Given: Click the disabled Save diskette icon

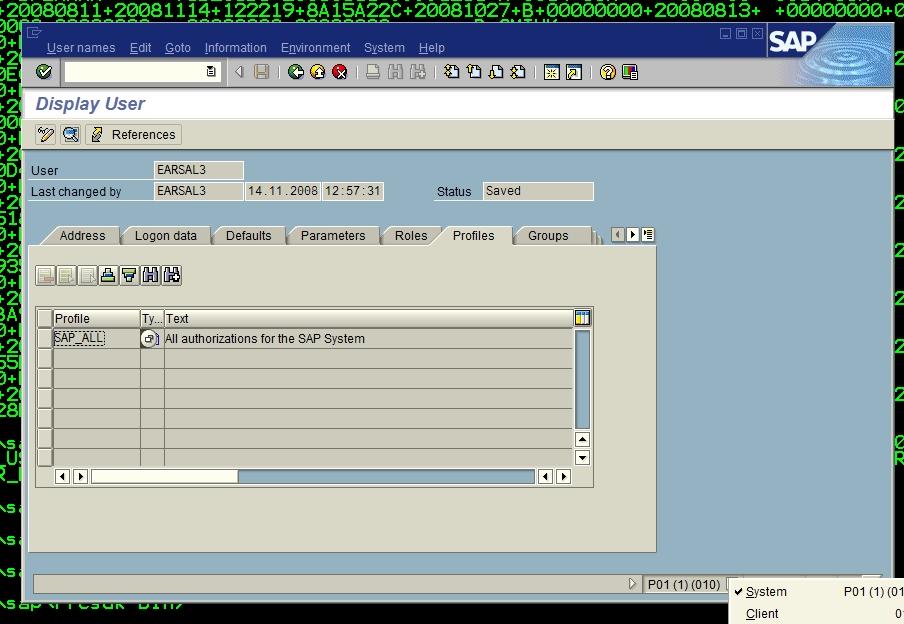Looking at the screenshot, I should [x=262, y=72].
